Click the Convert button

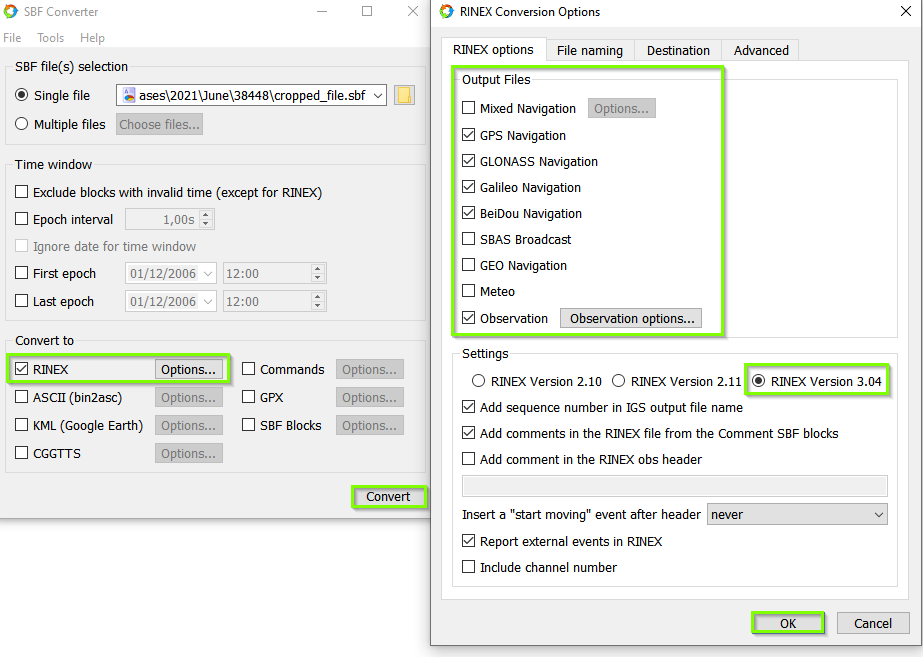pos(389,496)
